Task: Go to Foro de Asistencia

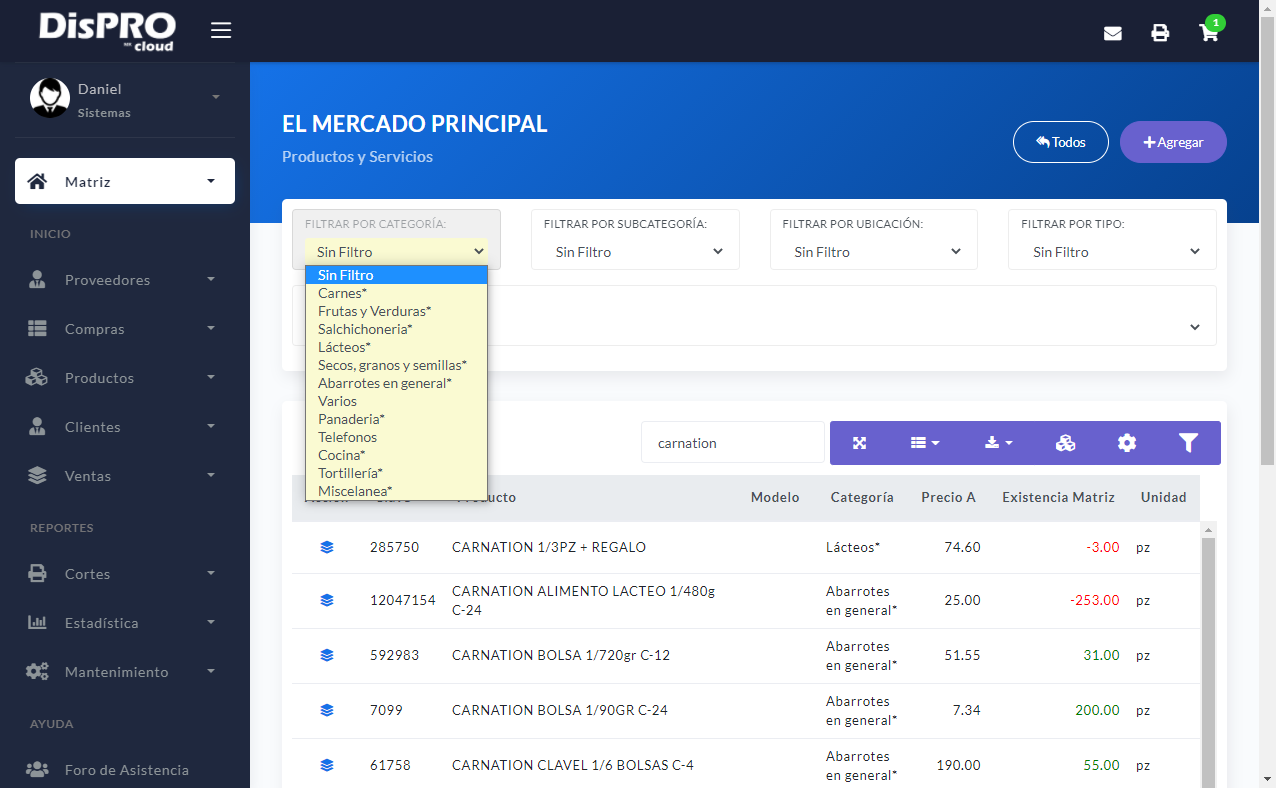Action: (x=124, y=769)
